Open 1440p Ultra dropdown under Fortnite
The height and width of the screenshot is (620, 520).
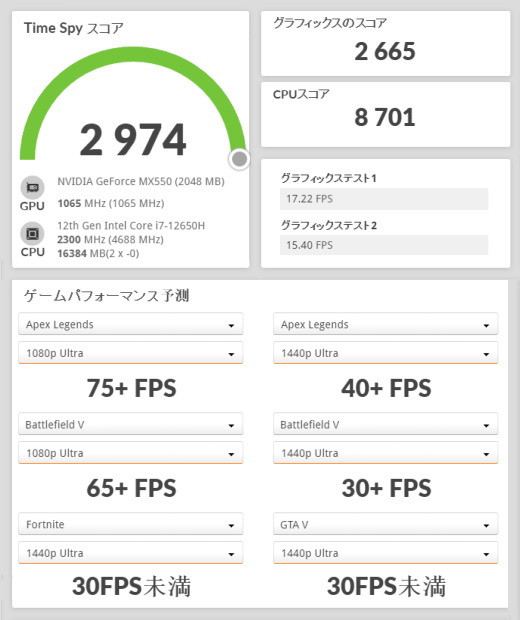130,553
